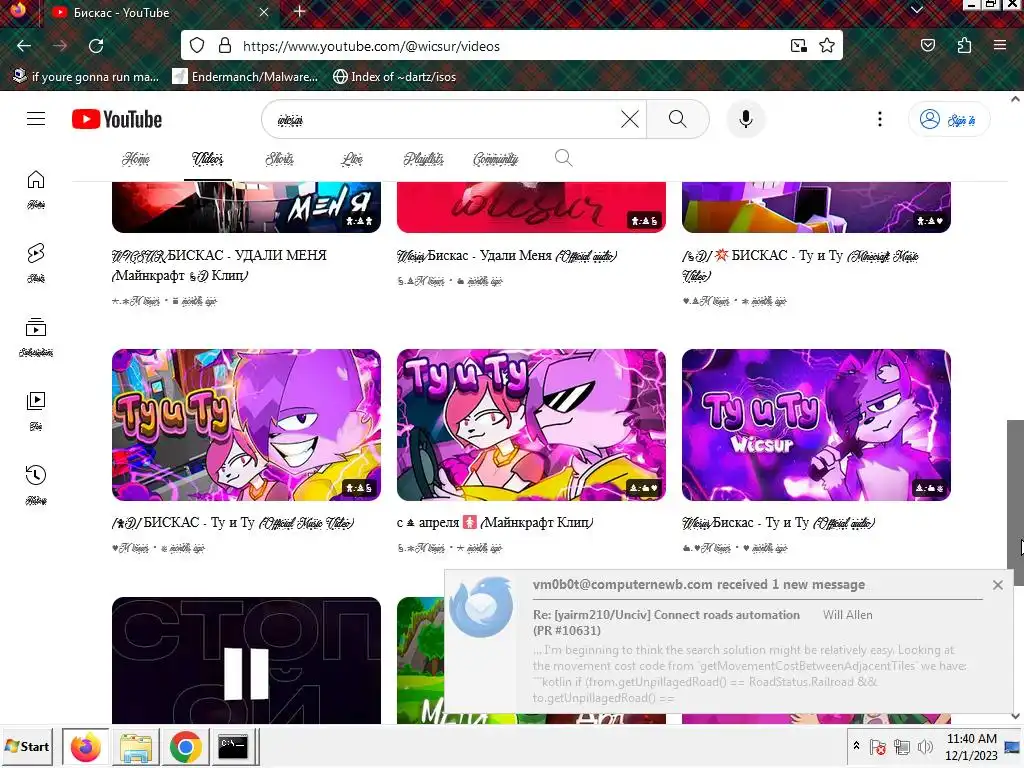Search within the channel magnifier icon
Viewport: 1024px width, 768px height.
click(x=564, y=158)
